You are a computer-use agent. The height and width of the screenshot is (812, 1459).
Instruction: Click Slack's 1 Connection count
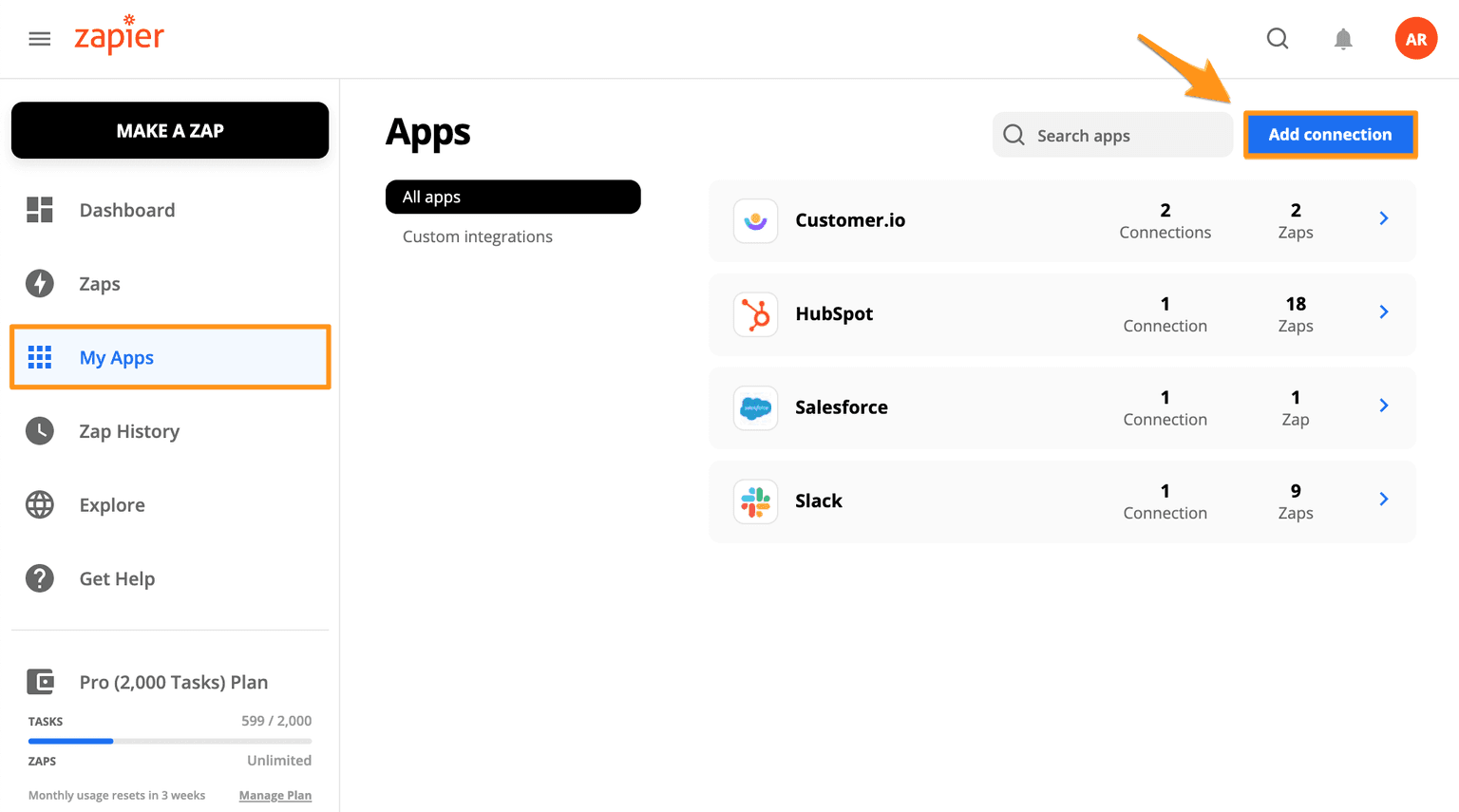pyautogui.click(x=1165, y=501)
